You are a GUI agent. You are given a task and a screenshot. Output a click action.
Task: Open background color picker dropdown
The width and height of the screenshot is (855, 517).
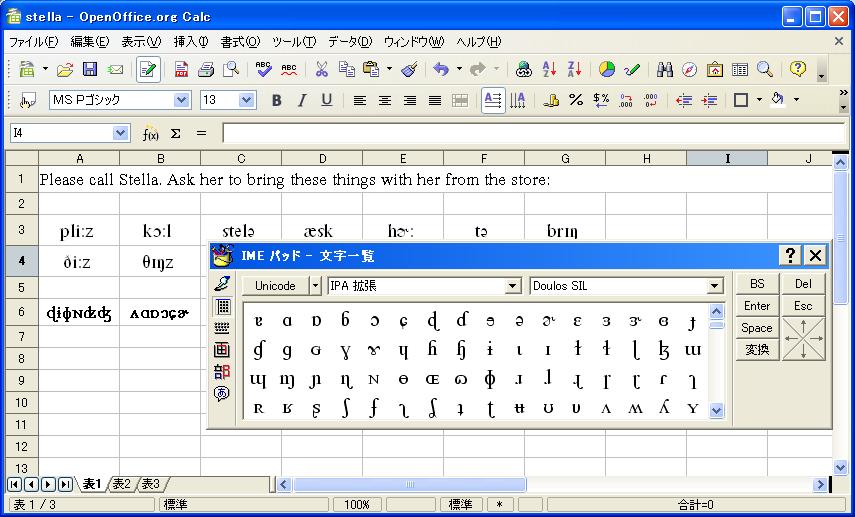point(796,100)
